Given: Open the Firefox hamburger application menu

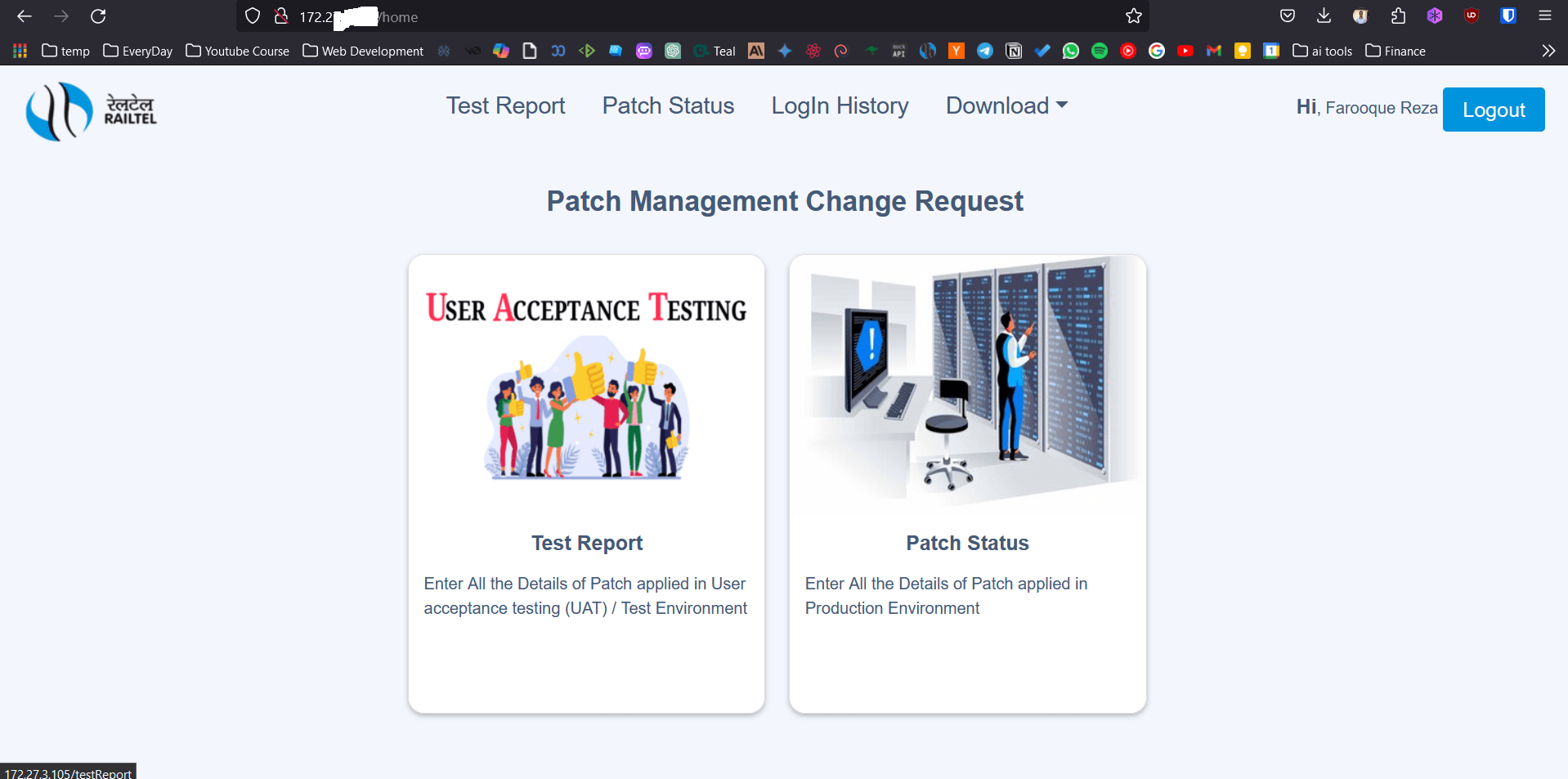Looking at the screenshot, I should [1545, 16].
